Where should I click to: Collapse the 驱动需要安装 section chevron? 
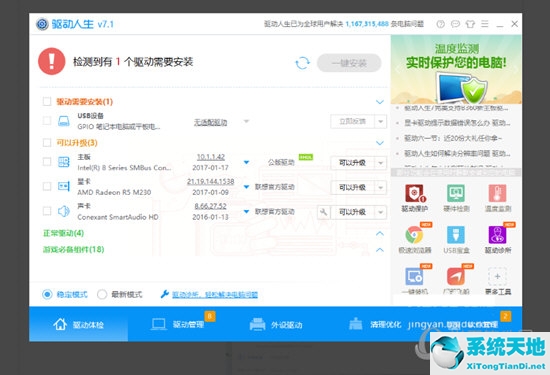point(380,102)
